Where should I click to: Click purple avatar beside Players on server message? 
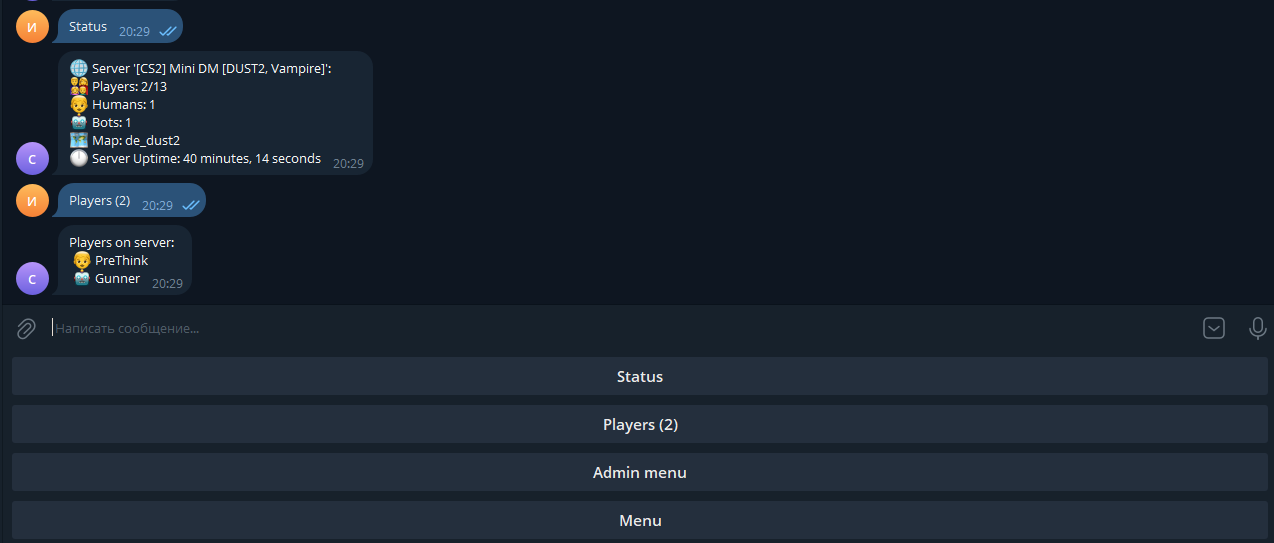click(x=32, y=278)
